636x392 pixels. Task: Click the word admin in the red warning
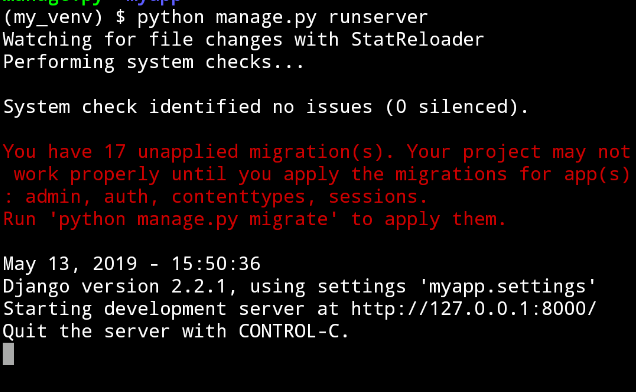coord(53,197)
